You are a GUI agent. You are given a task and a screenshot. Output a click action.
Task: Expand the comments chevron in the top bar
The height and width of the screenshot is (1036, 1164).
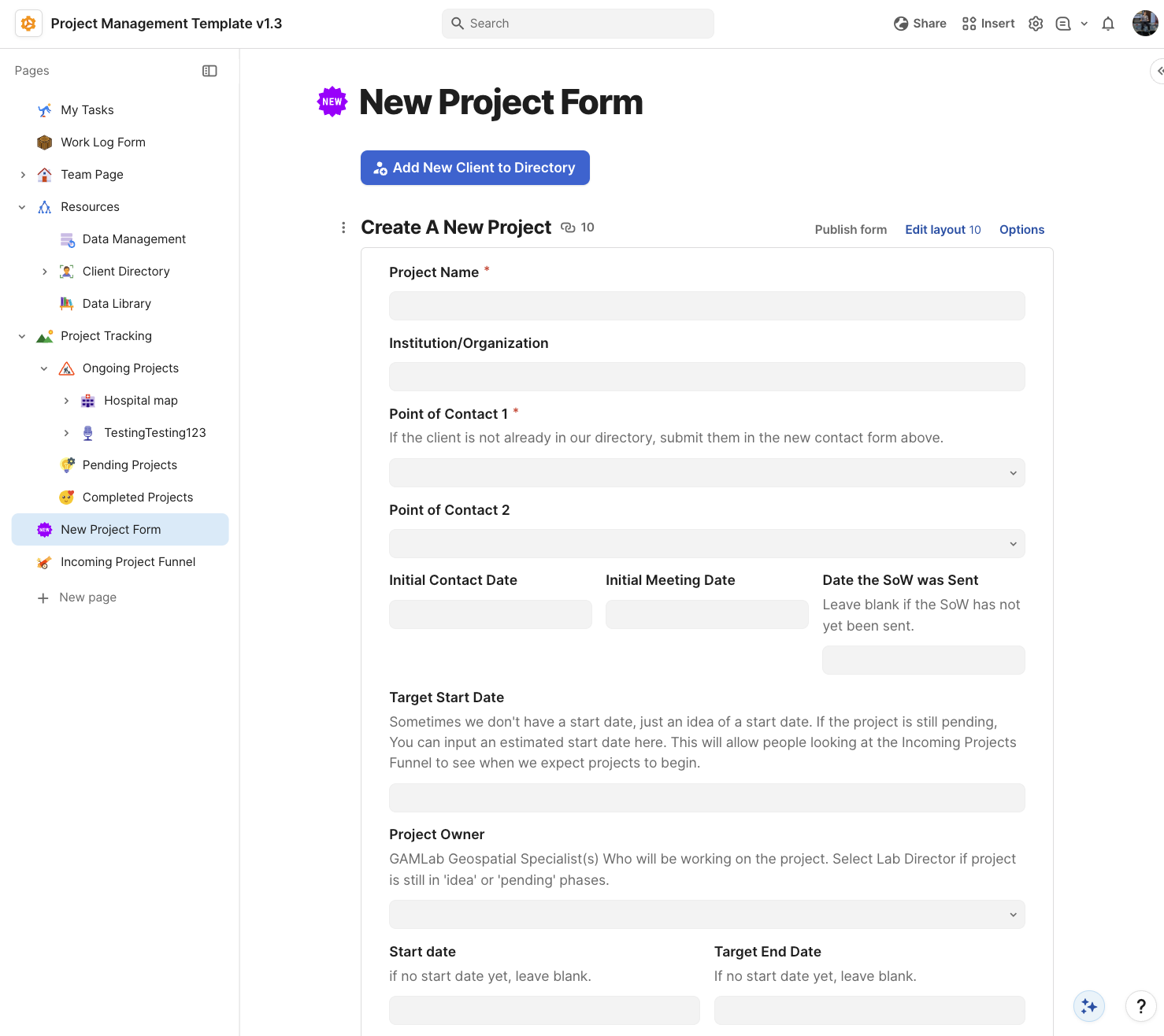click(x=1084, y=24)
